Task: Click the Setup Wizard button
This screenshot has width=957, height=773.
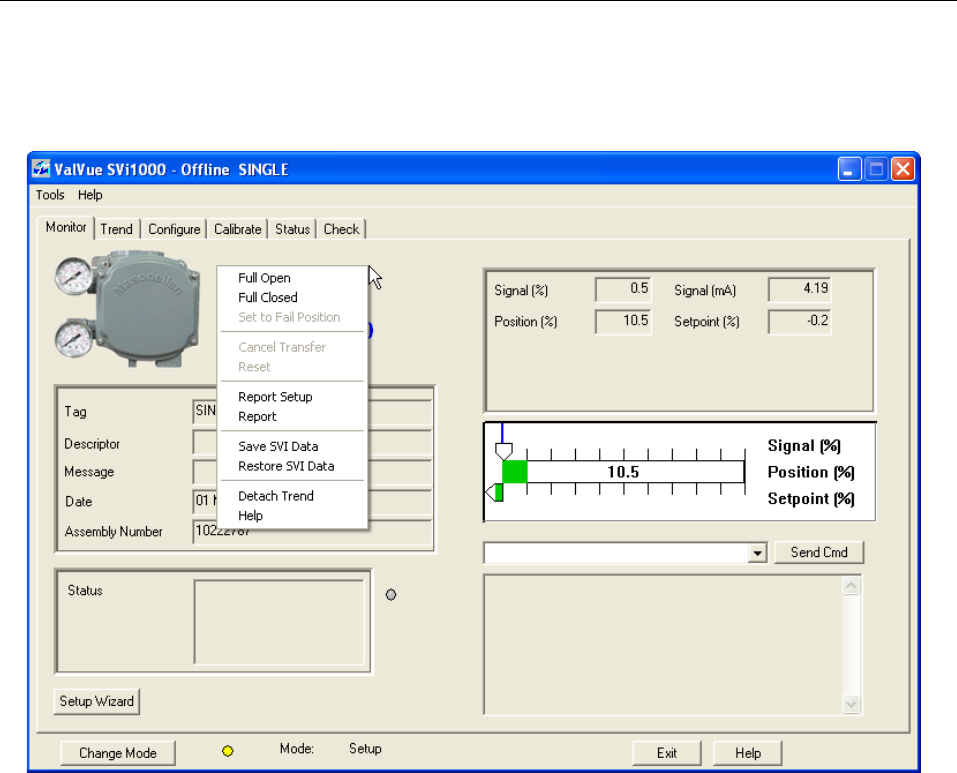Action: coord(96,701)
